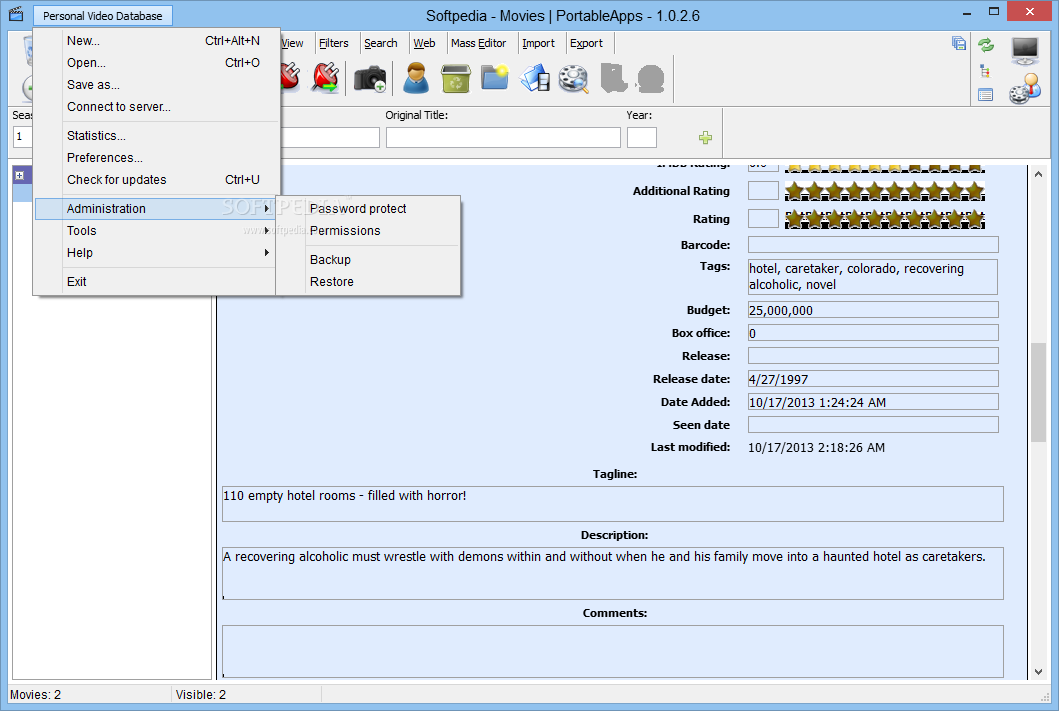
Task: Select Save as... menu entry
Action: (156, 85)
